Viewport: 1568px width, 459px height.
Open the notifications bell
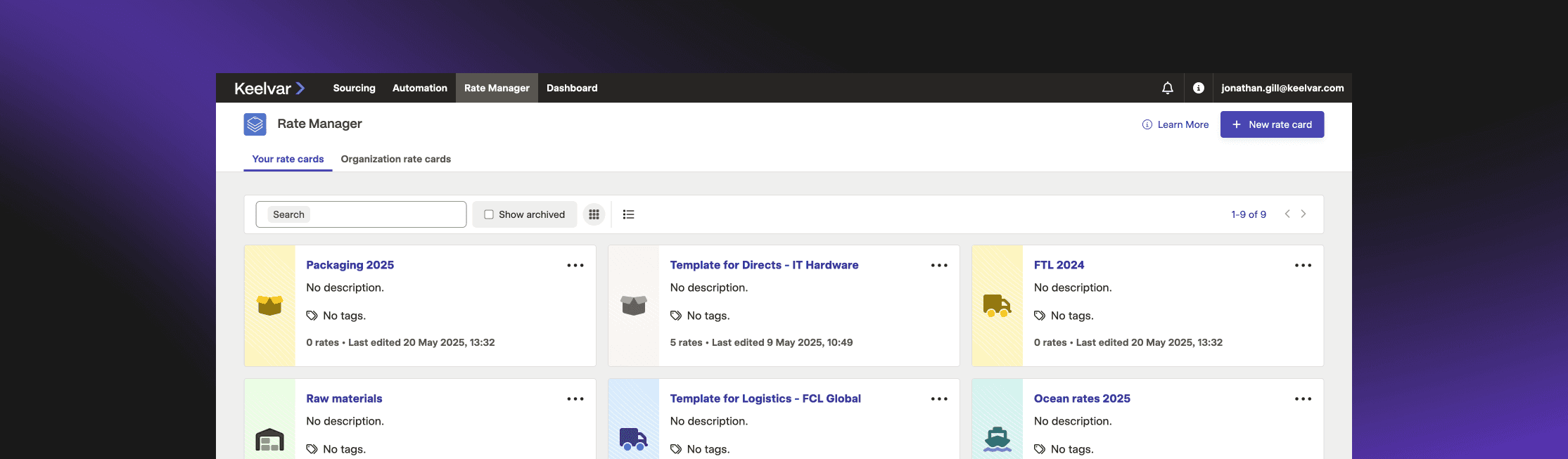point(1167,88)
